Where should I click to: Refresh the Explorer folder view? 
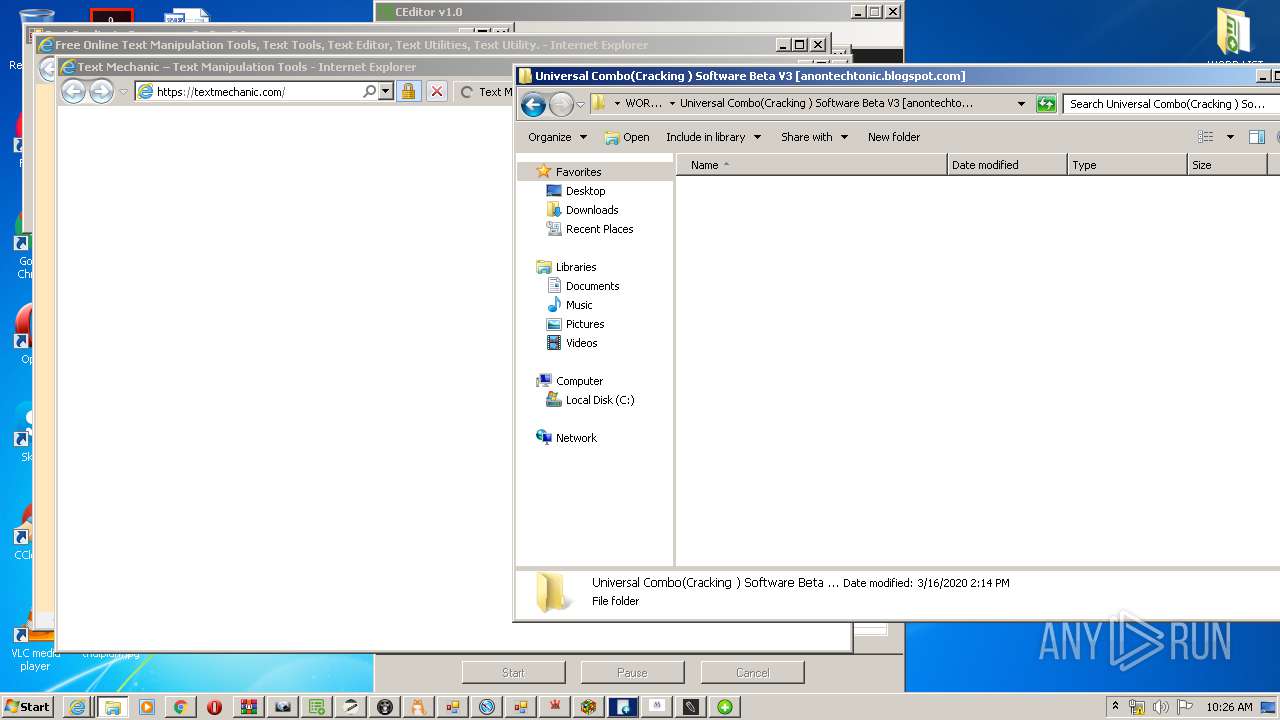[1046, 104]
